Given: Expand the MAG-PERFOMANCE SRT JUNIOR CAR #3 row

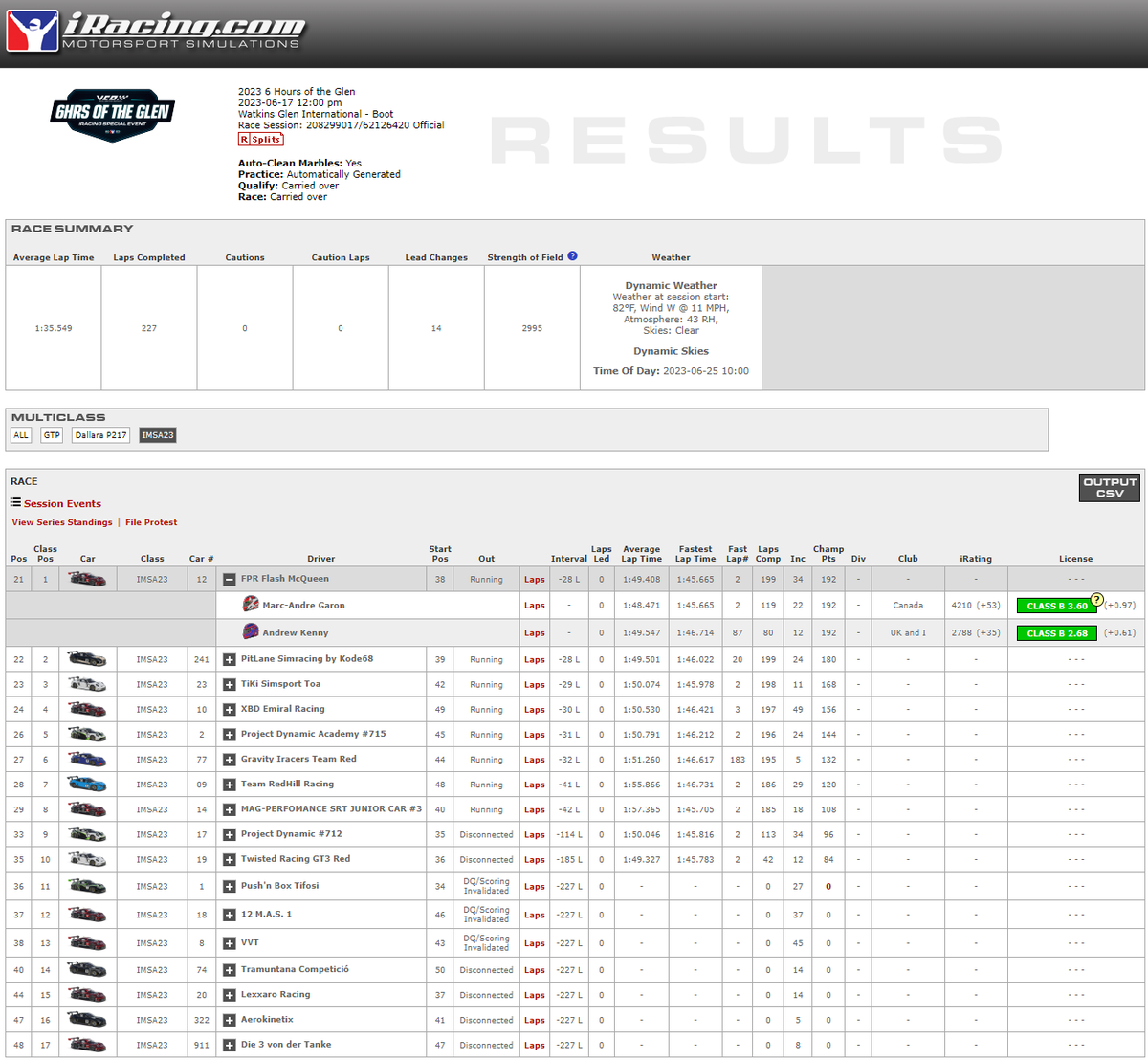Looking at the screenshot, I should [229, 809].
